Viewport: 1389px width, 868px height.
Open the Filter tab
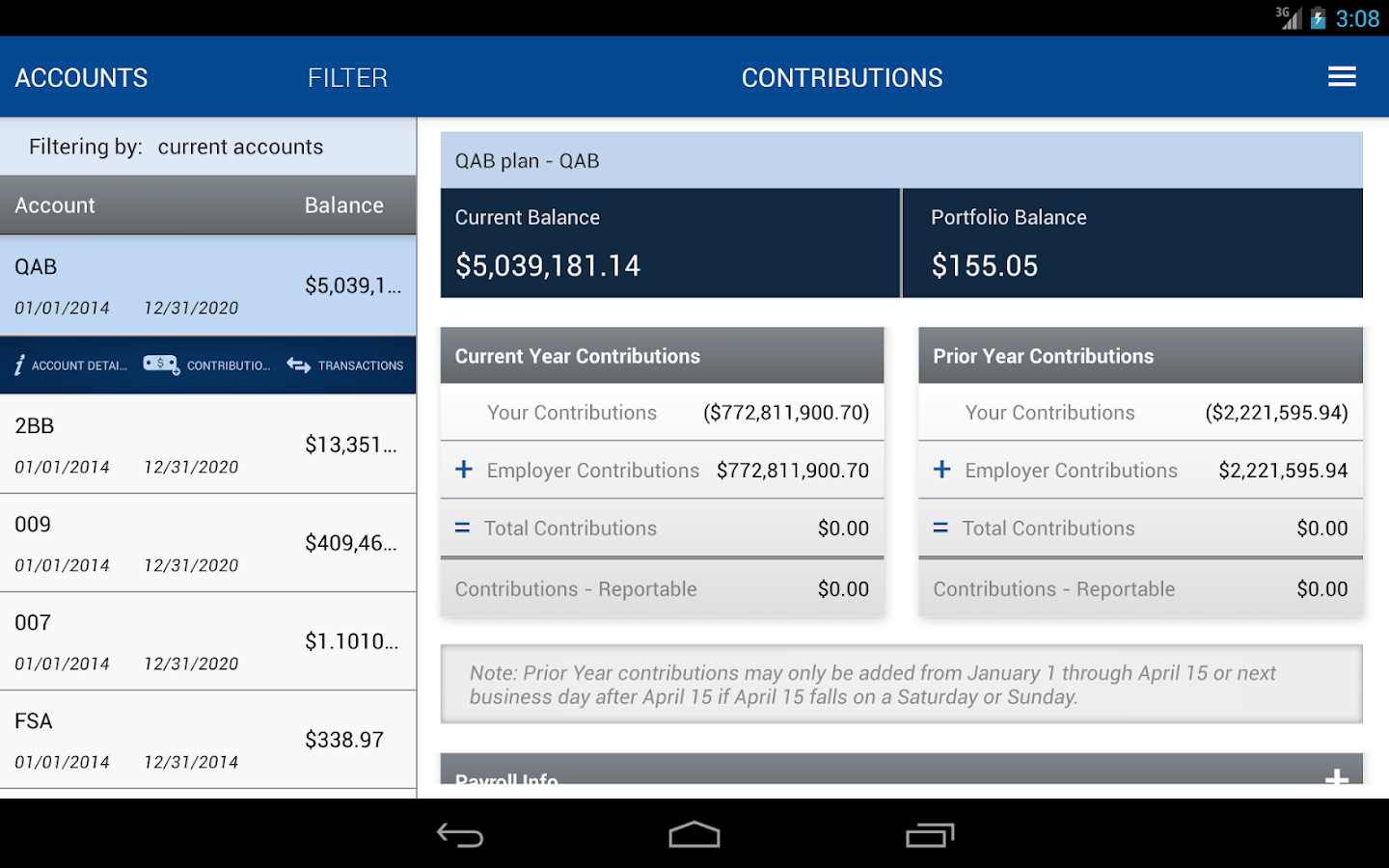click(x=347, y=78)
